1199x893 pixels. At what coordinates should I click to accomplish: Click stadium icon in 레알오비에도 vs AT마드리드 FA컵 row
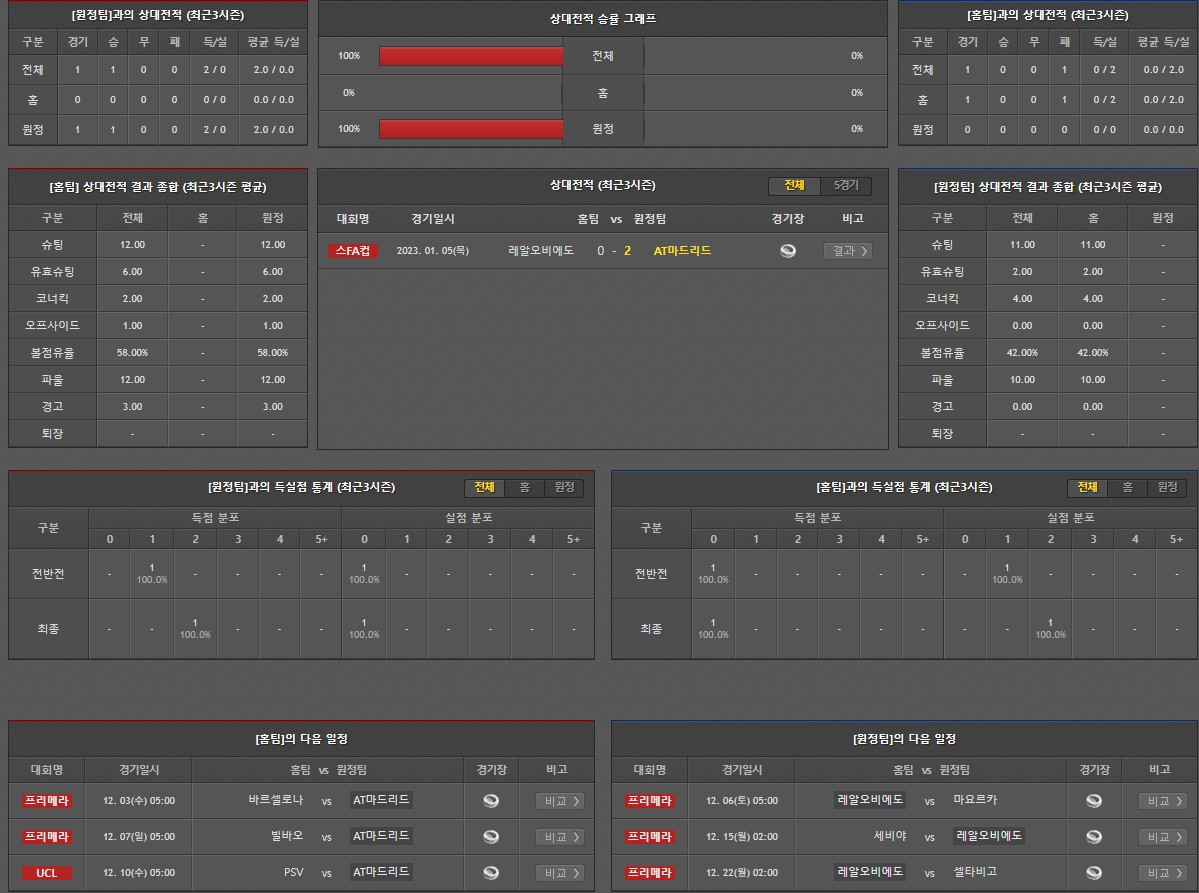click(788, 251)
